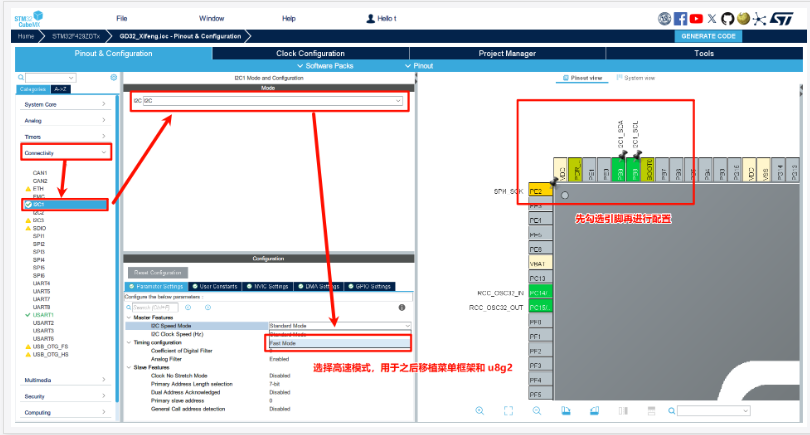Screen dimensions: 810x435
Task: Click the parameter info icon
Action: coord(401,307)
